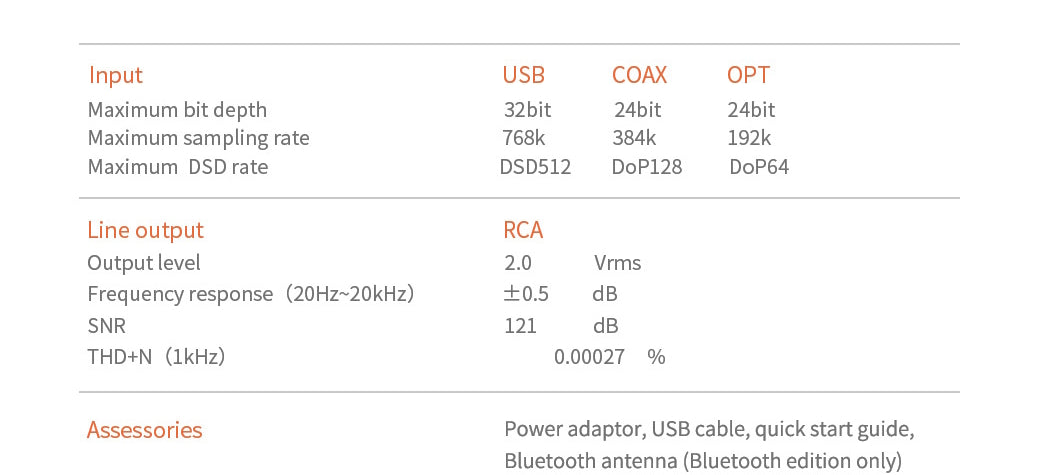
Task: Click the Maximum sampling rate label
Action: coord(198,138)
